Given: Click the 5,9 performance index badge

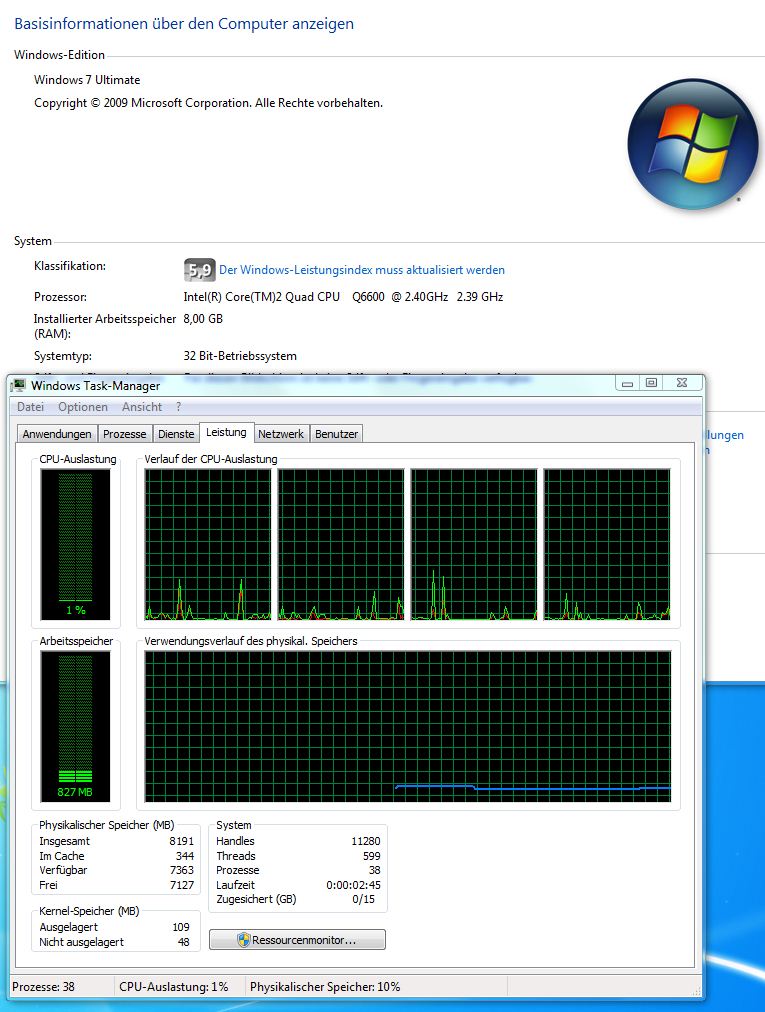Looking at the screenshot, I should pos(199,270).
